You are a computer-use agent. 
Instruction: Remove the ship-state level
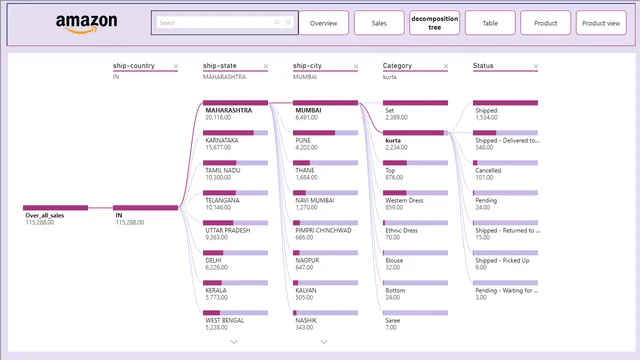pyautogui.click(x=266, y=66)
